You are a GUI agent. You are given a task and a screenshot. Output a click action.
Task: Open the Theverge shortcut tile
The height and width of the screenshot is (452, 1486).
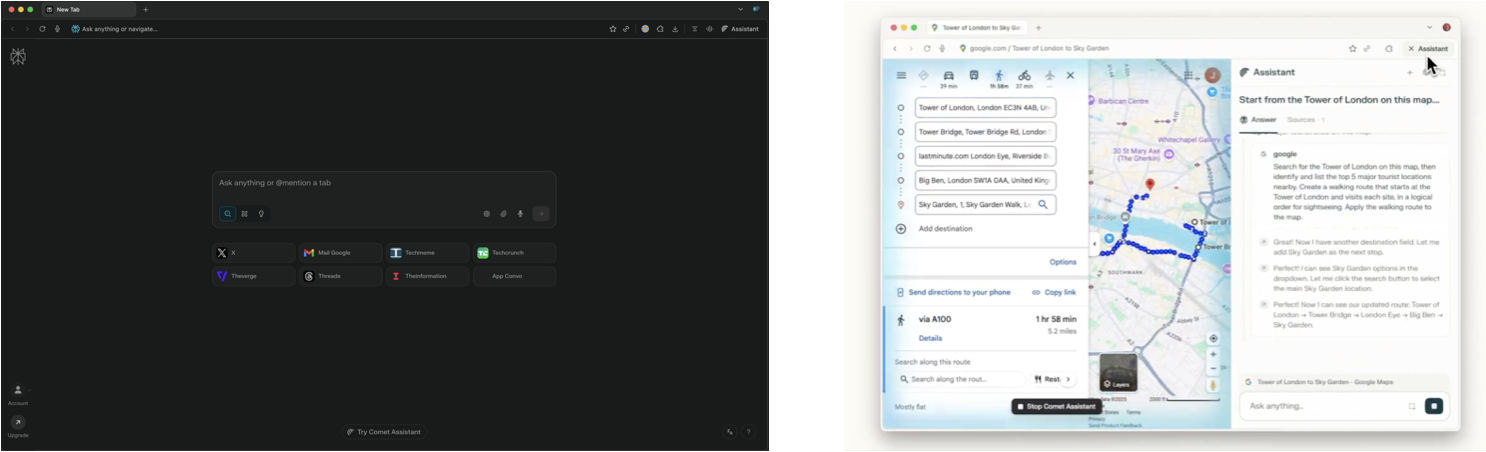coord(254,276)
